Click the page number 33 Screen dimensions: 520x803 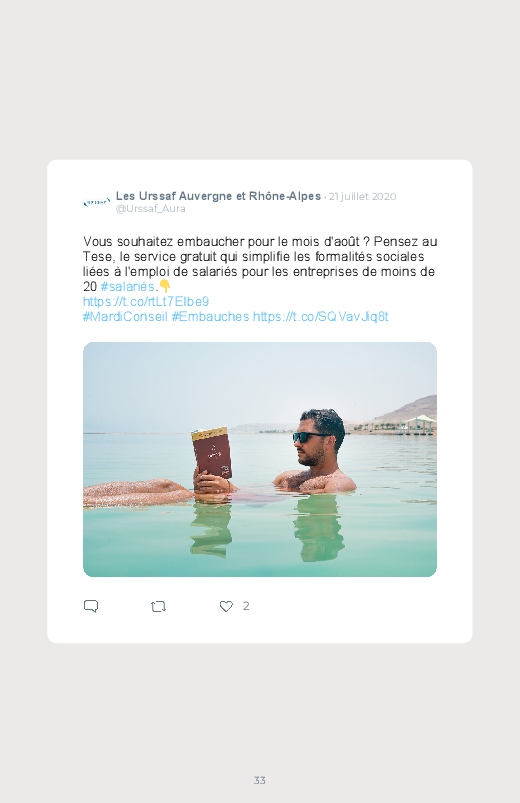260,780
